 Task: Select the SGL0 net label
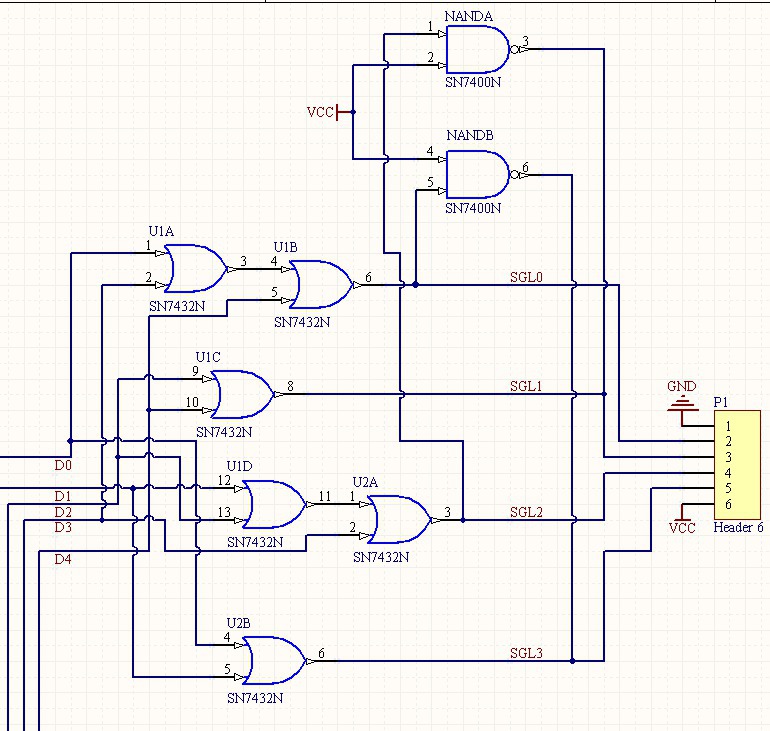[526, 277]
